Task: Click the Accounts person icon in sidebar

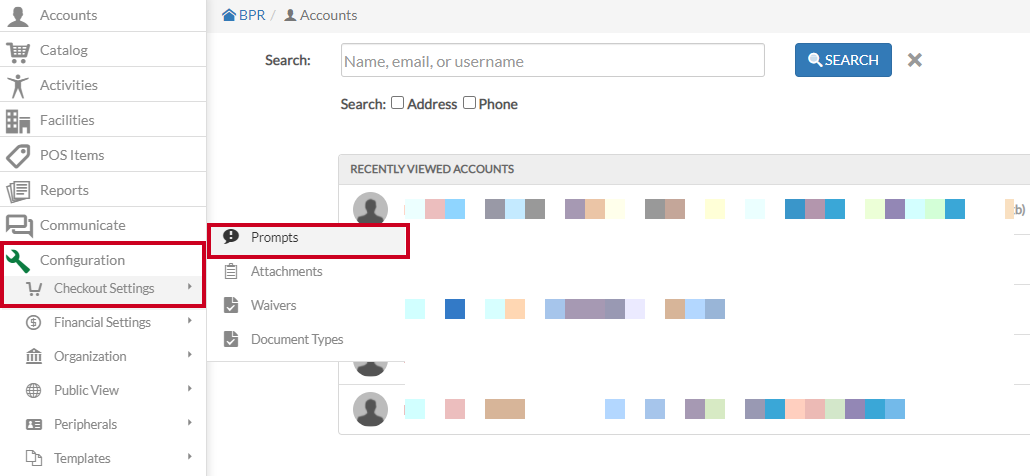Action: pyautogui.click(x=18, y=15)
